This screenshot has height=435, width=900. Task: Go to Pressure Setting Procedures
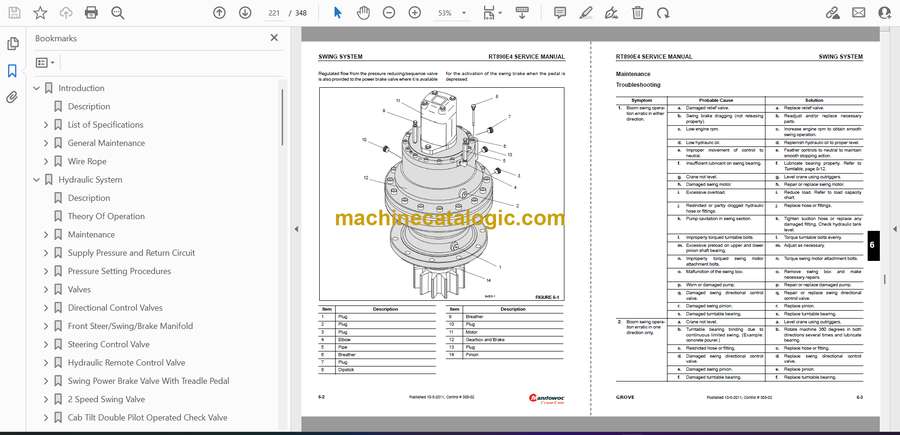(x=119, y=271)
